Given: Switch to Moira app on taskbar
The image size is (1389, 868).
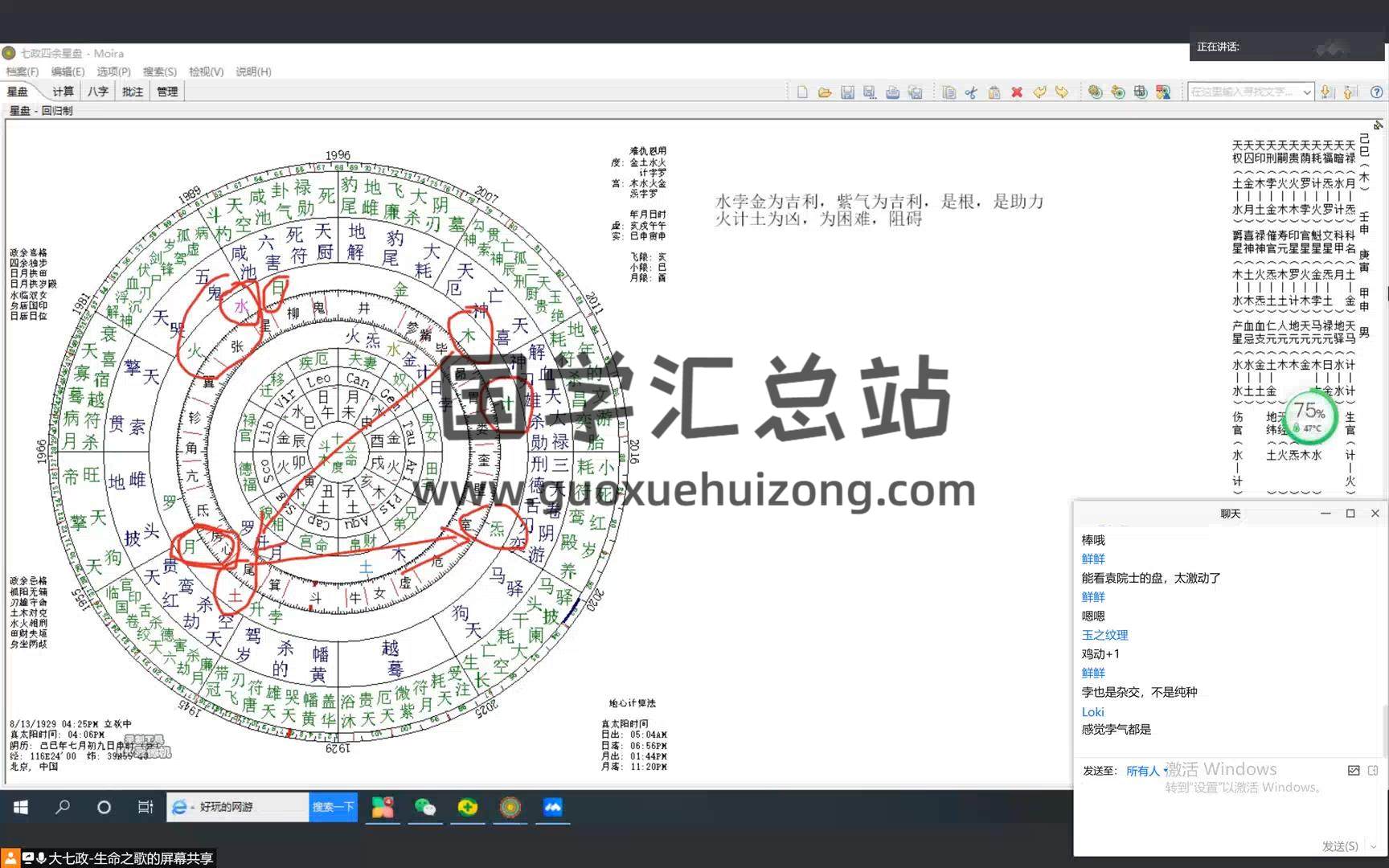Looking at the screenshot, I should [510, 807].
